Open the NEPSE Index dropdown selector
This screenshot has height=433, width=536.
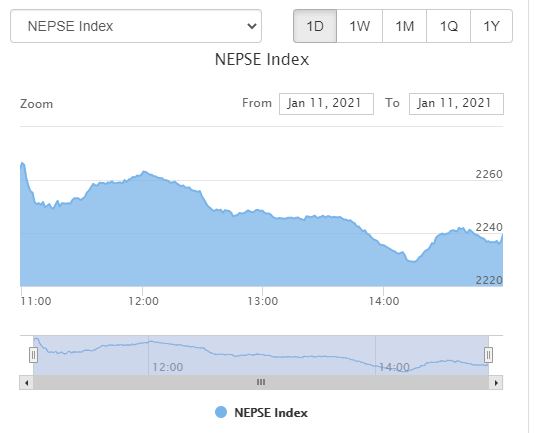click(x=136, y=26)
